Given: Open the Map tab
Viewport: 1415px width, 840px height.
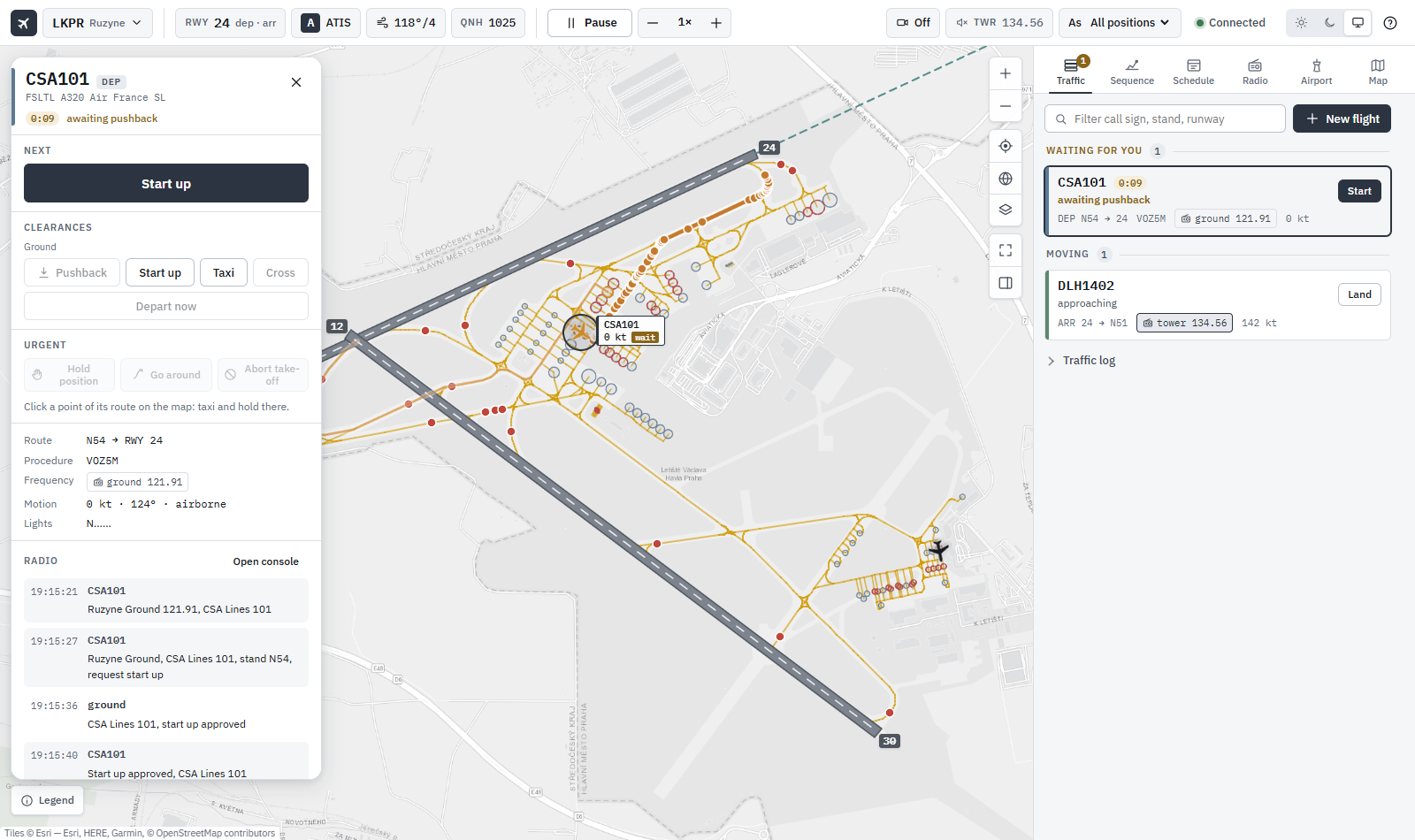Looking at the screenshot, I should coord(1378,72).
